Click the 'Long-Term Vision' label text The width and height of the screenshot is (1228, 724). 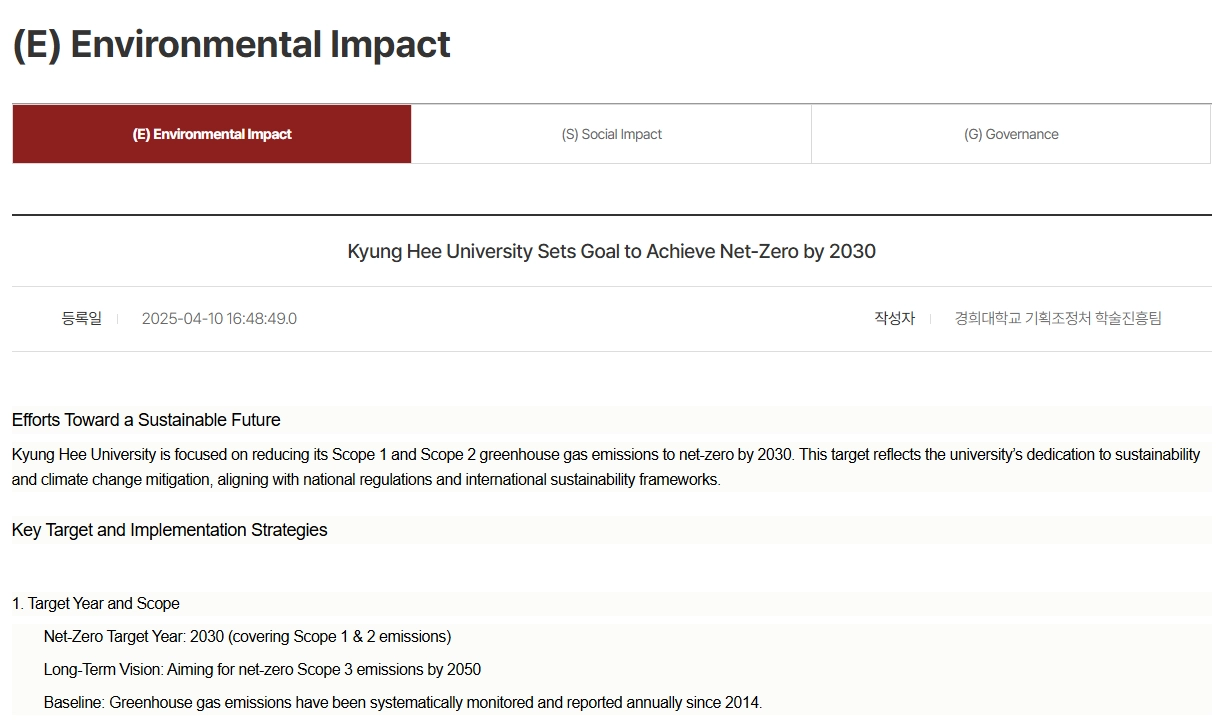[x=104, y=670]
